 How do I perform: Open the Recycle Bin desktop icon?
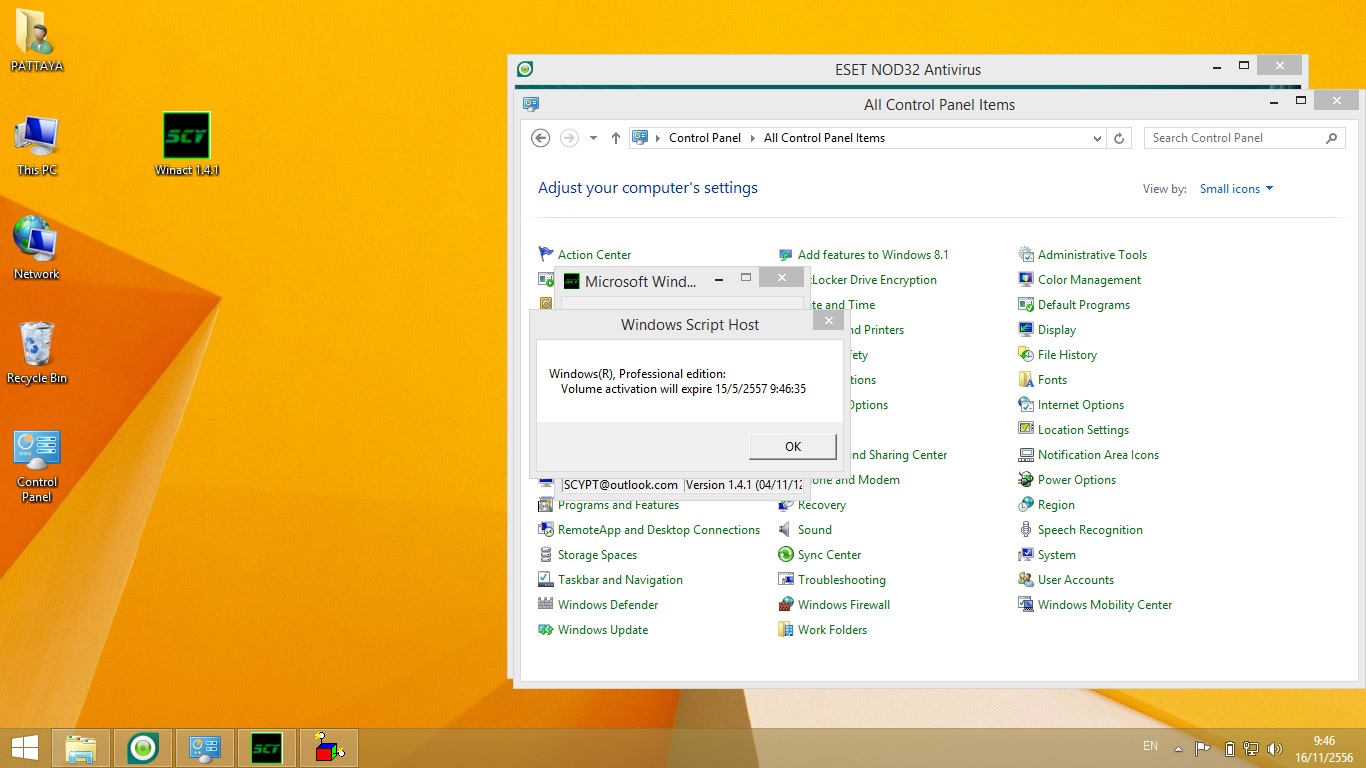[37, 345]
